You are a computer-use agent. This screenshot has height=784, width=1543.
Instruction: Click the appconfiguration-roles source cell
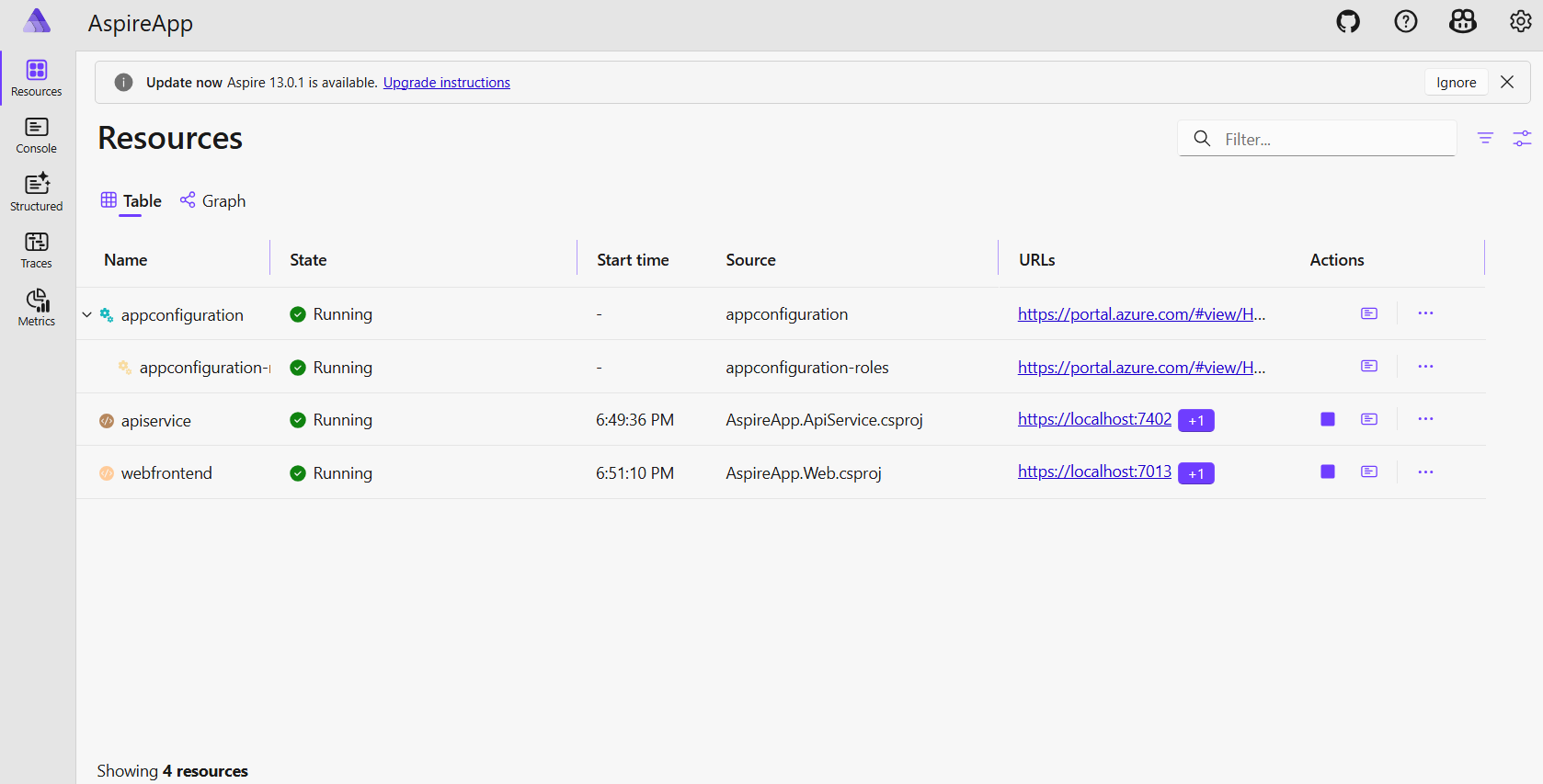click(x=807, y=368)
